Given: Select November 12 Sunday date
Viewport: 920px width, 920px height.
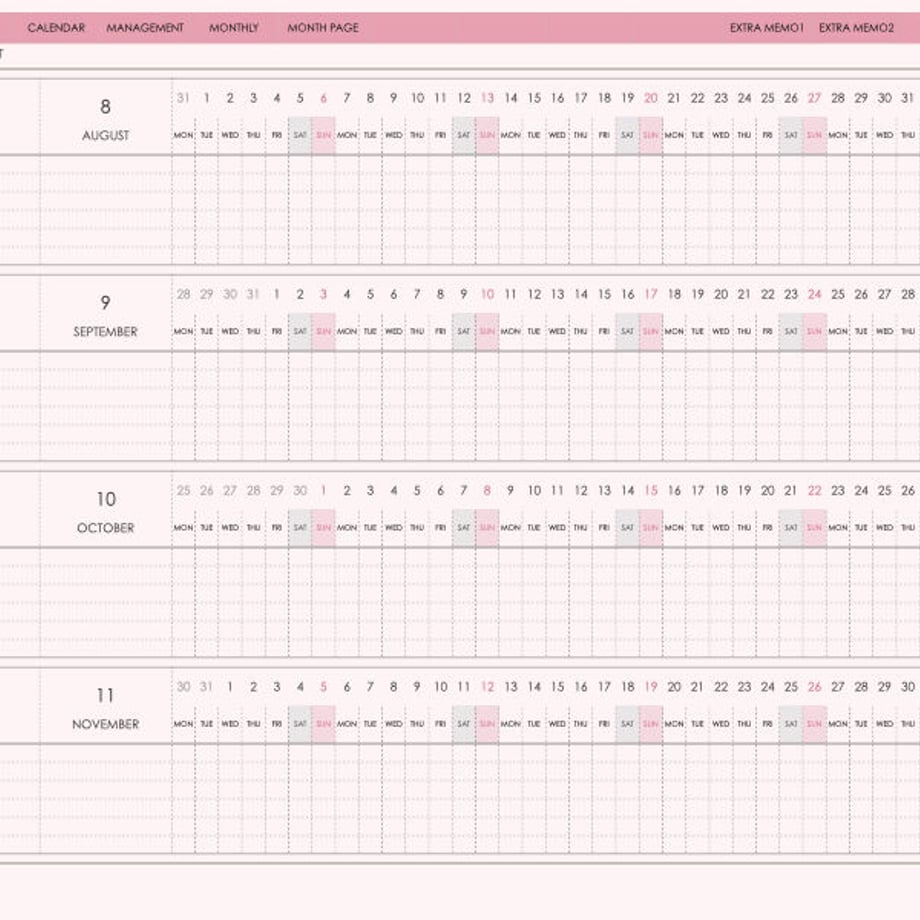Looking at the screenshot, I should point(487,687).
